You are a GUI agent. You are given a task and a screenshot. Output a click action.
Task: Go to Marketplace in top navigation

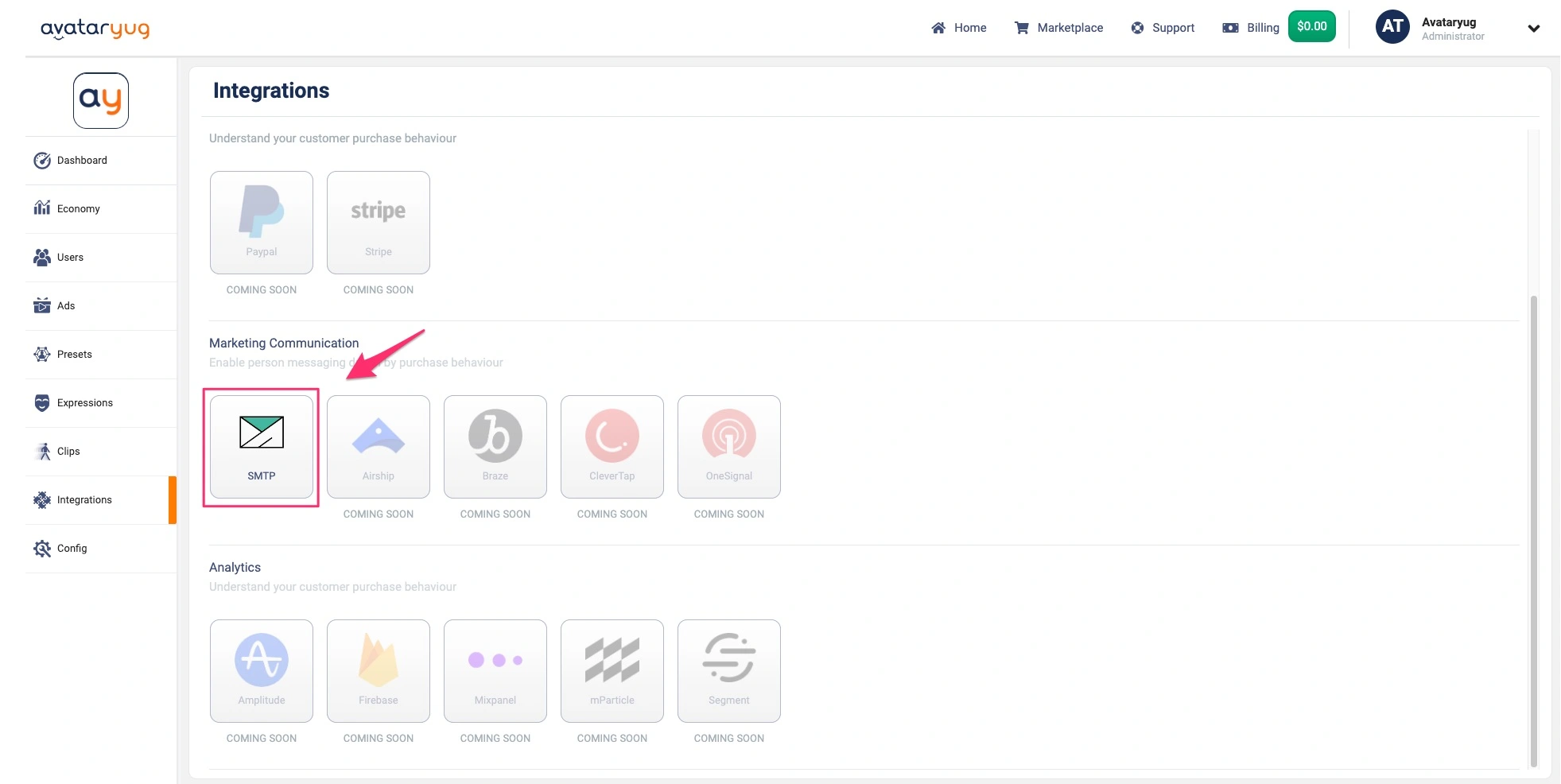1059,27
